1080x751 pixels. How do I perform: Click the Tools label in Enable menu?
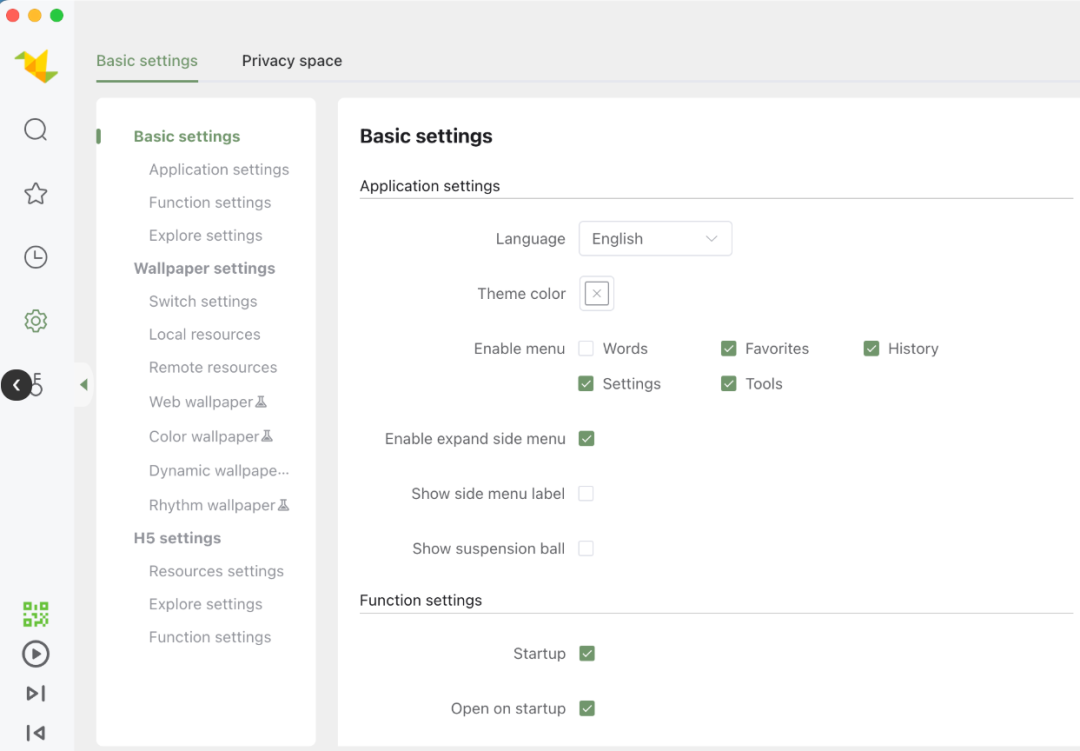(x=764, y=384)
